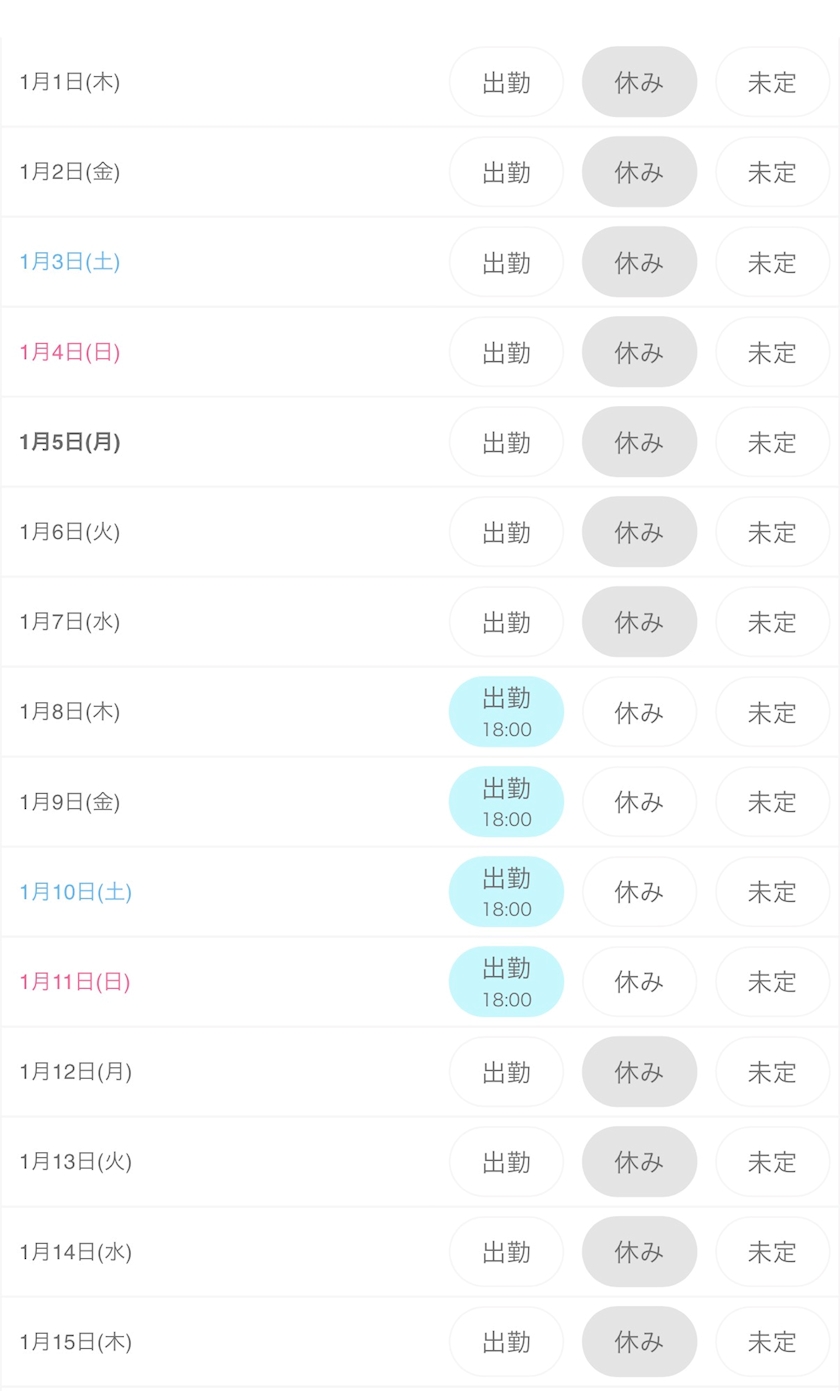Click the 1月5日(月) date label

tap(70, 442)
